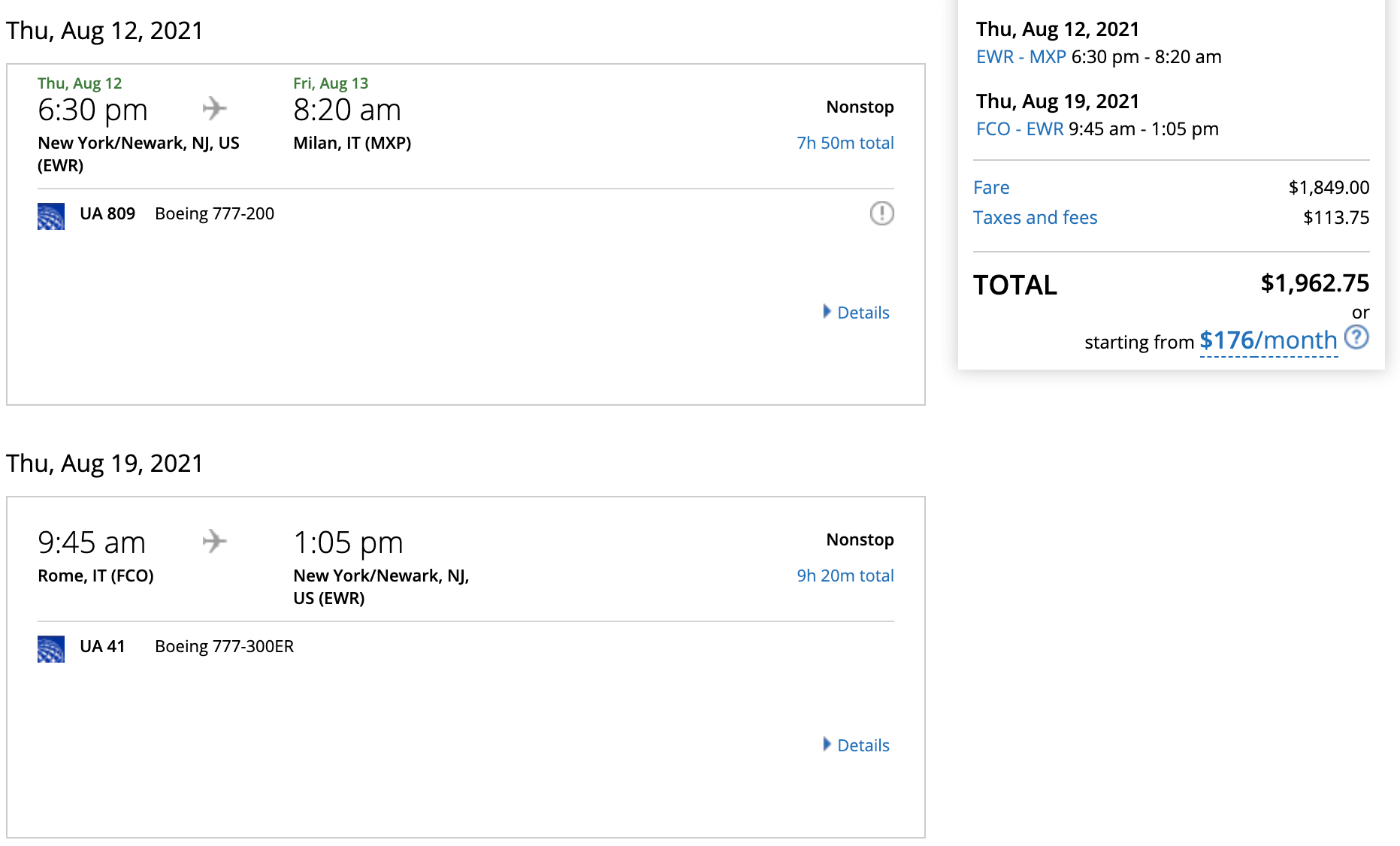Click the Boeing 777-200 aircraft label
The image size is (1400, 846).
214,214
